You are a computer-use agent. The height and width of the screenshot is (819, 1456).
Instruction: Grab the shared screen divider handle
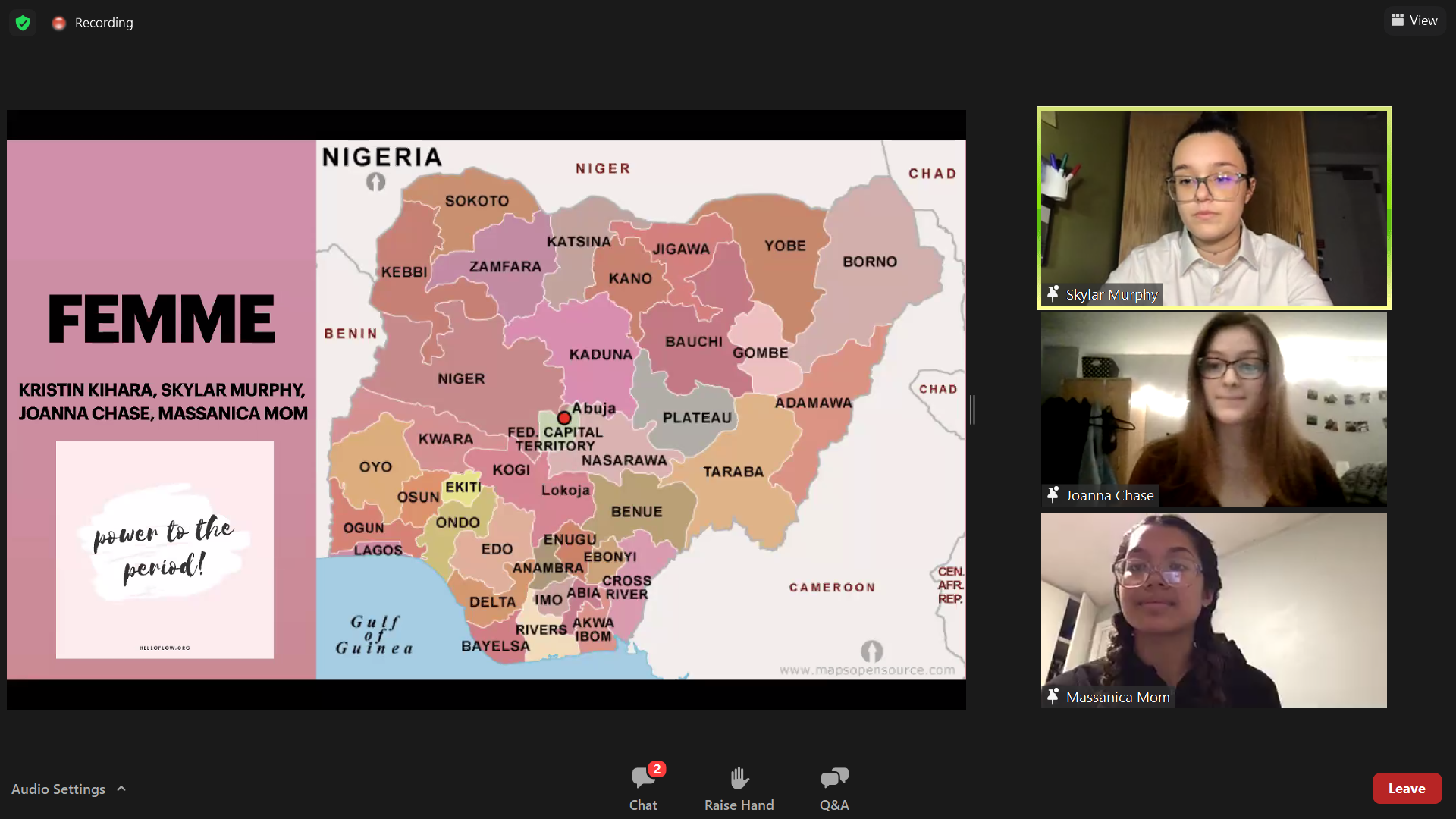coord(972,409)
